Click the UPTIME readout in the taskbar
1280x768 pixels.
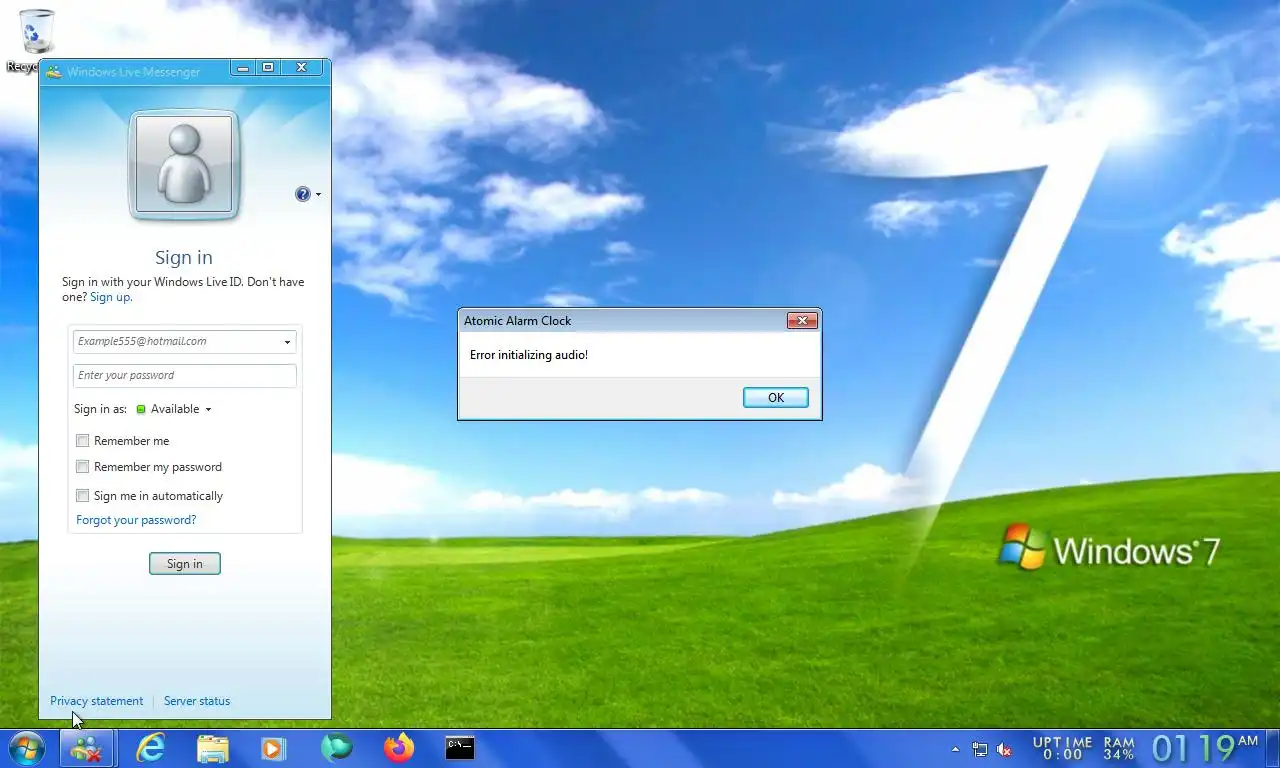click(1062, 748)
